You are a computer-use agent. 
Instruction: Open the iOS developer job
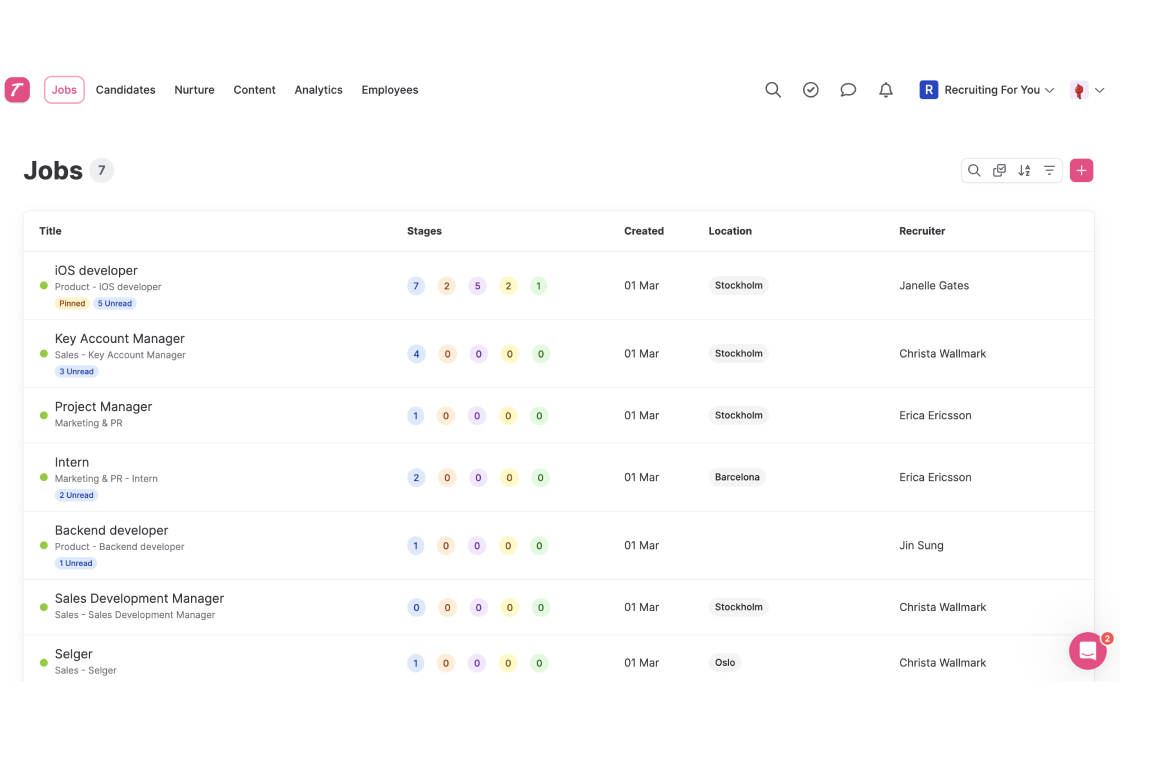pyautogui.click(x=96, y=271)
